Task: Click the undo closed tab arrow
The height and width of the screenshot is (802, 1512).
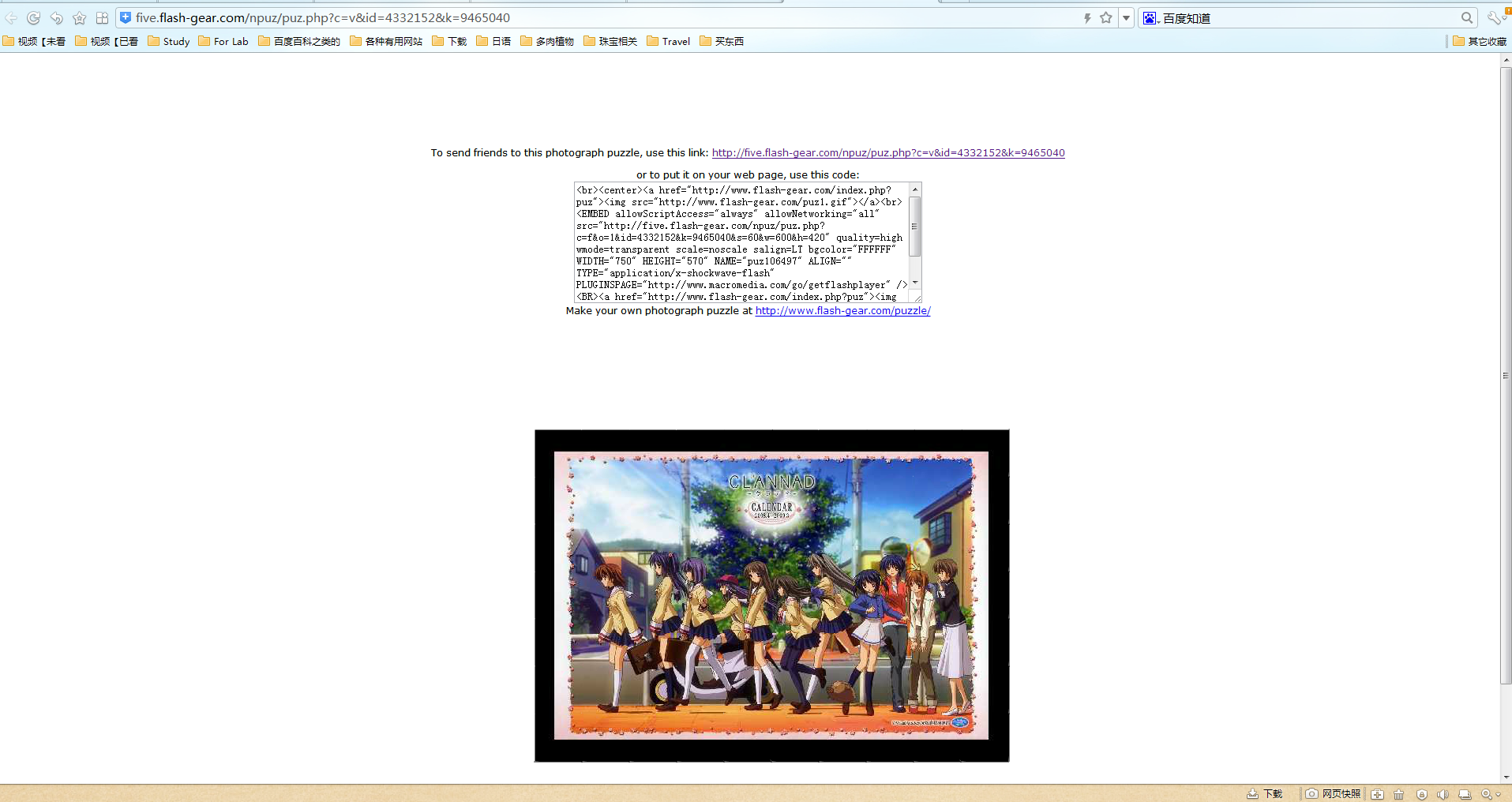Action: point(56,18)
